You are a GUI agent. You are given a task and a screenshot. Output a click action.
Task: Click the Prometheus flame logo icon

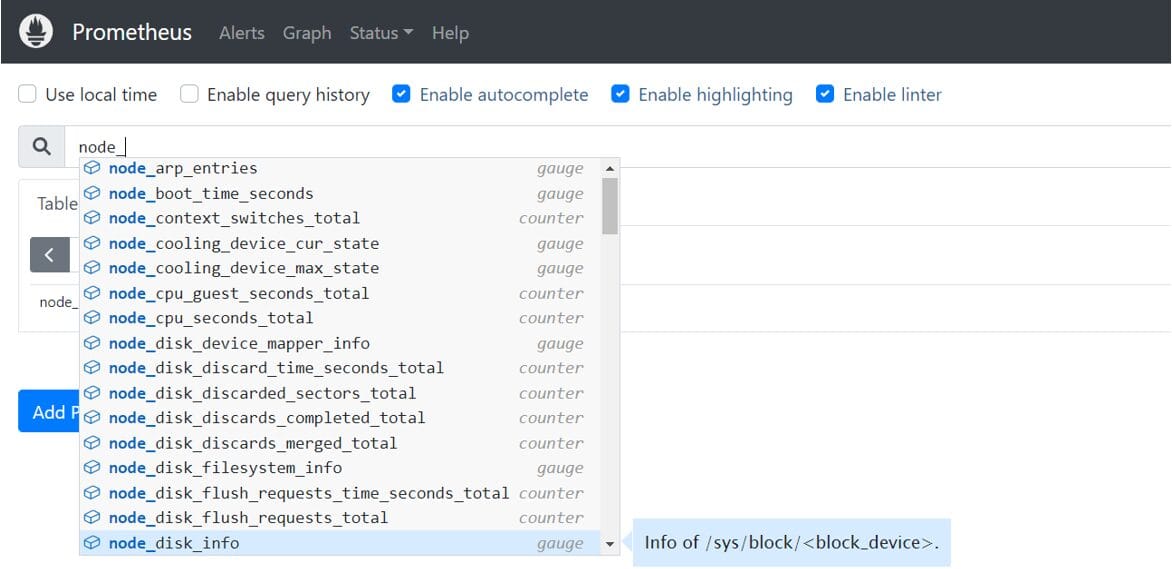(x=36, y=32)
